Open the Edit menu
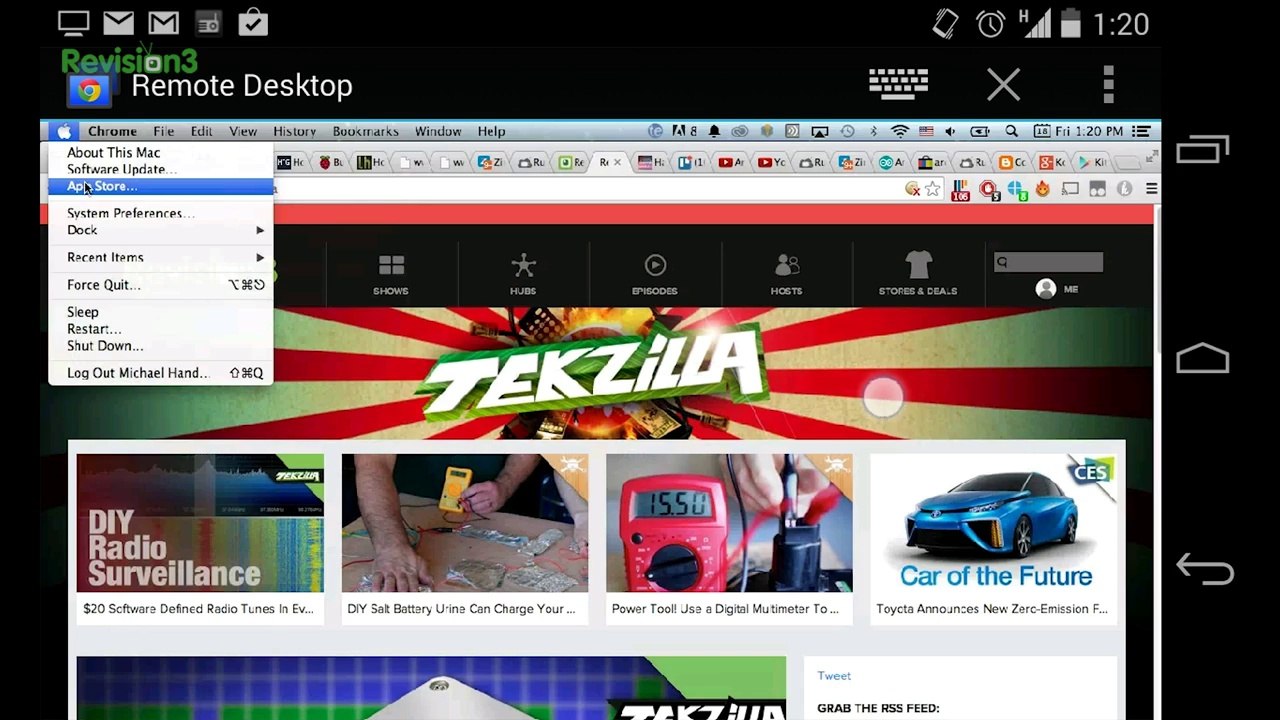Image resolution: width=1280 pixels, height=720 pixels. coord(201,131)
